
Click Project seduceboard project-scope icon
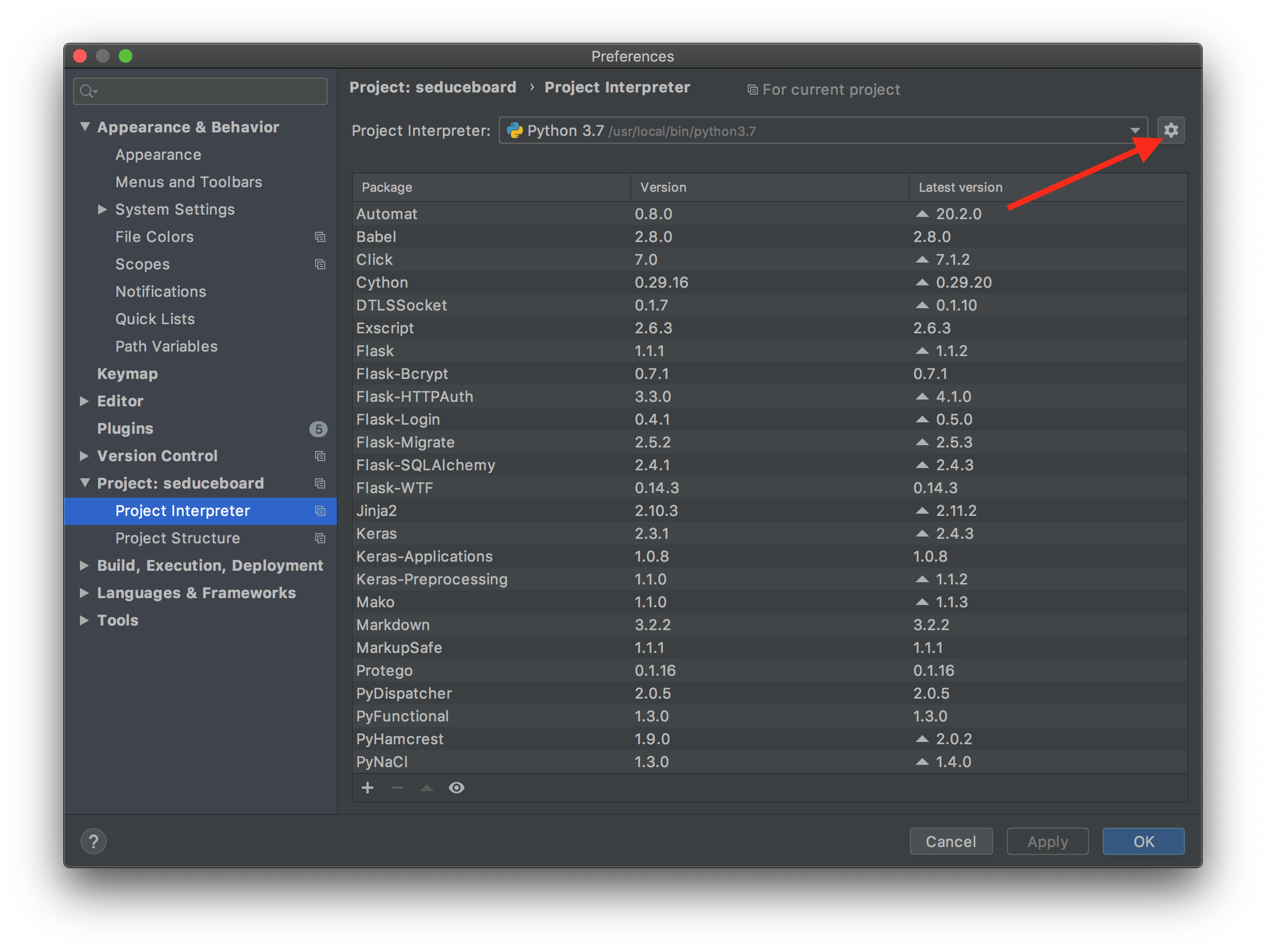click(x=320, y=484)
